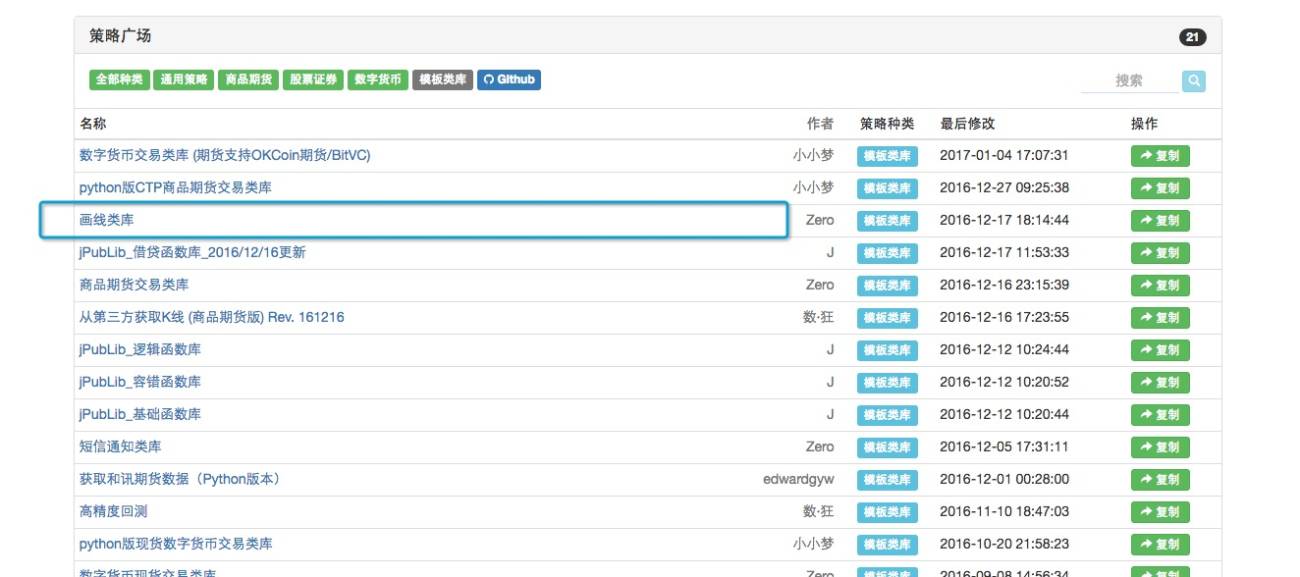Click 模板类库 tag in 商品期货交易类库 row
The image size is (1300, 577).
[x=887, y=286]
